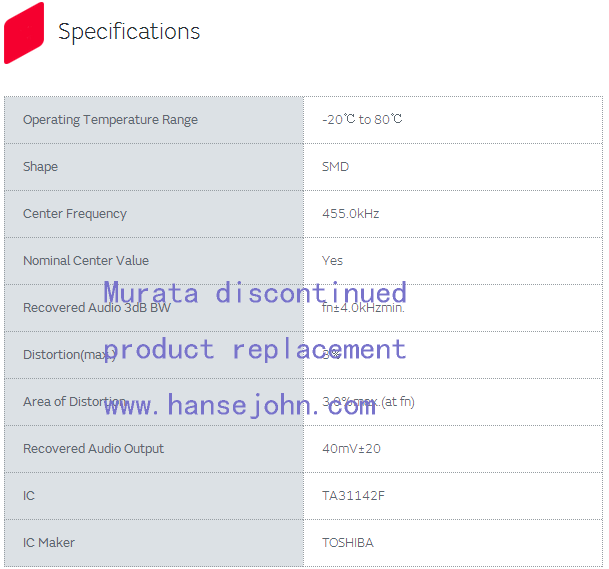The width and height of the screenshot is (609, 569).
Task: Click the TA31142F IC value
Action: pos(353,496)
